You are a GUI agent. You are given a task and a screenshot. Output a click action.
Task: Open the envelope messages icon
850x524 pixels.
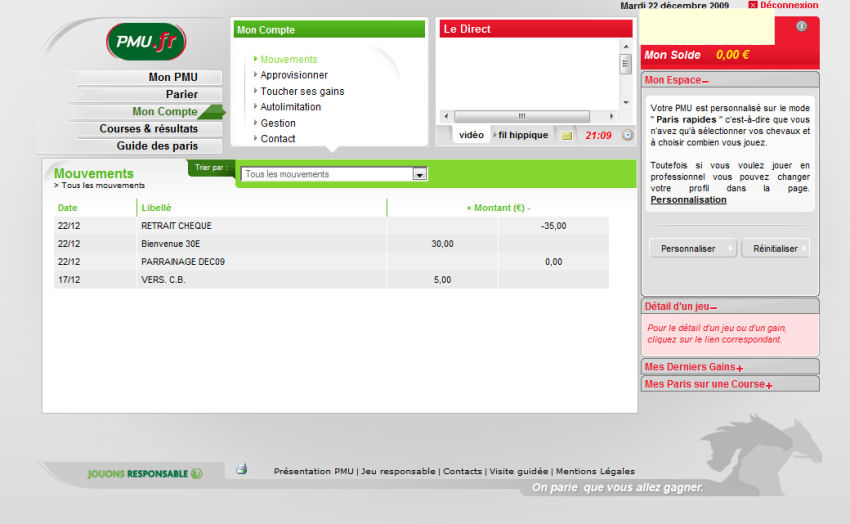(x=567, y=135)
